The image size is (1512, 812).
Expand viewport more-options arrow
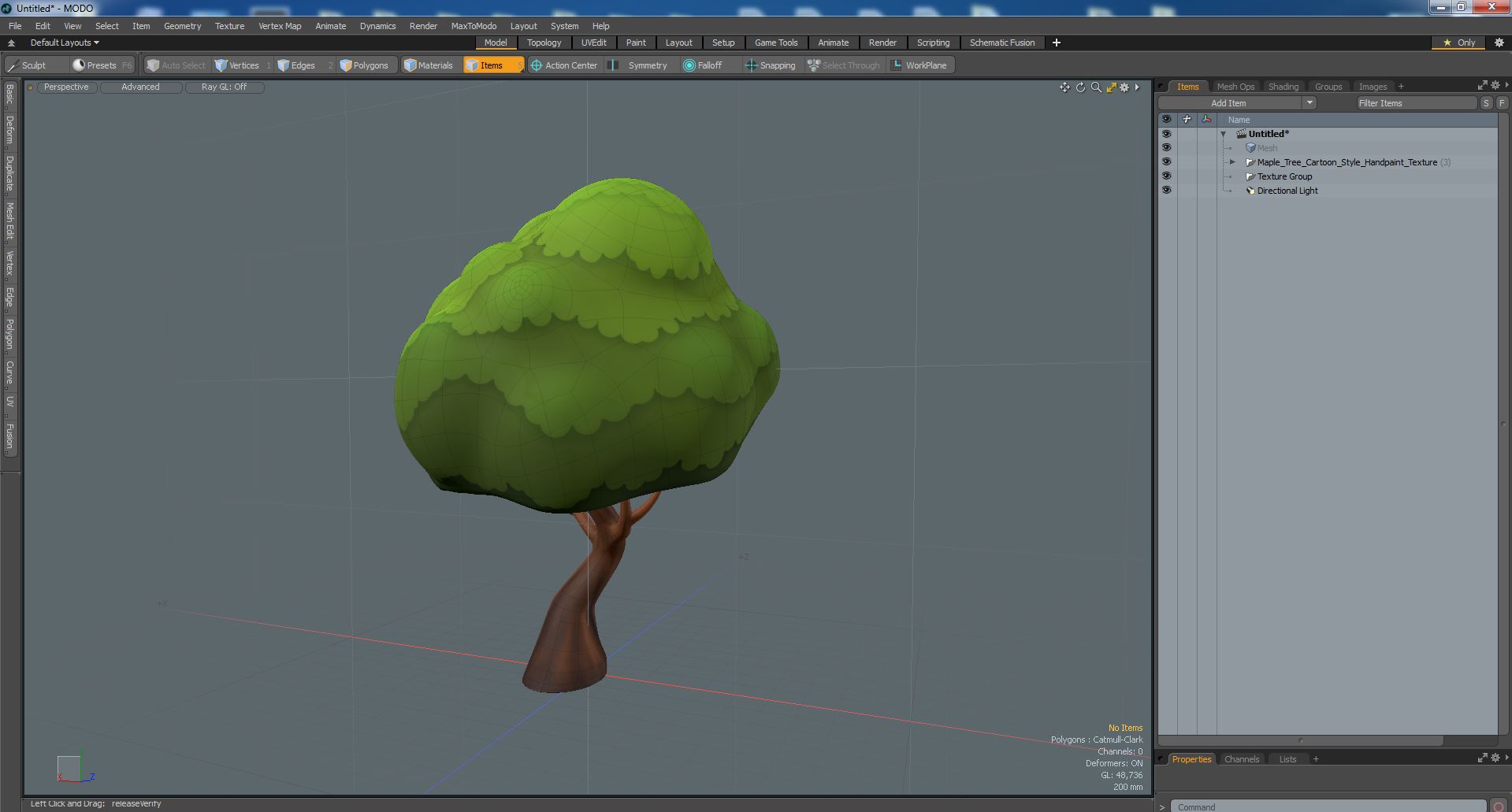pos(1137,87)
